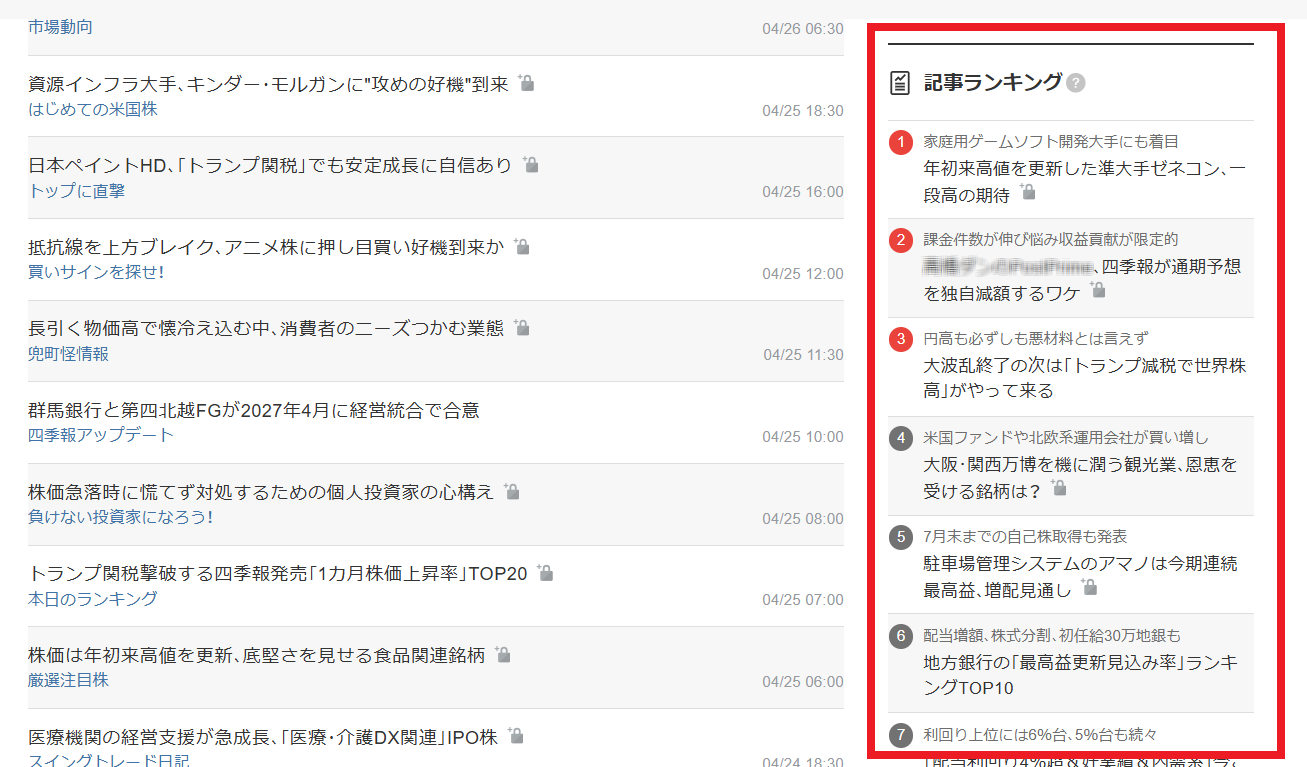Click the 記事ランキング section heading
Screen dimensions: 1307x767
click(992, 83)
